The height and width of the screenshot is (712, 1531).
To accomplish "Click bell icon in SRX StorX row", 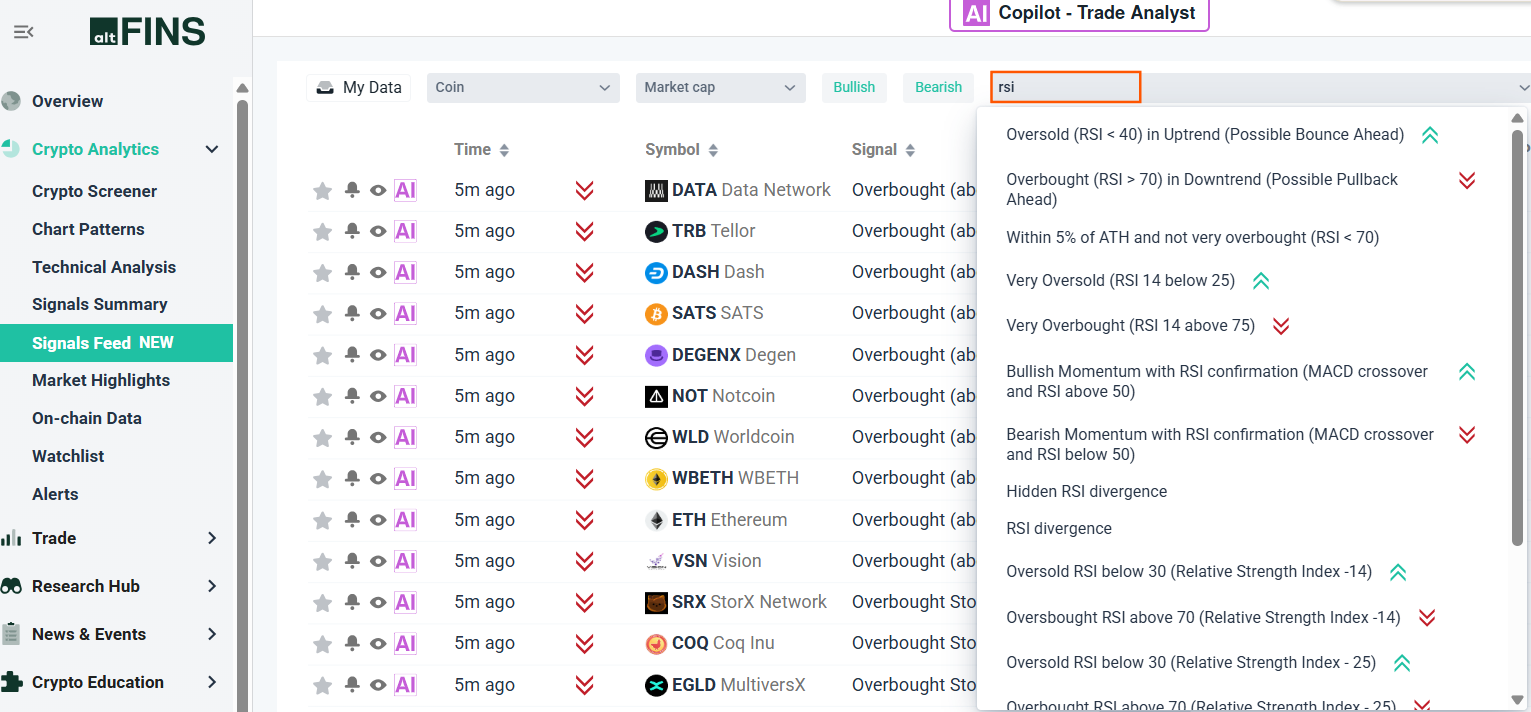I will (352, 602).
